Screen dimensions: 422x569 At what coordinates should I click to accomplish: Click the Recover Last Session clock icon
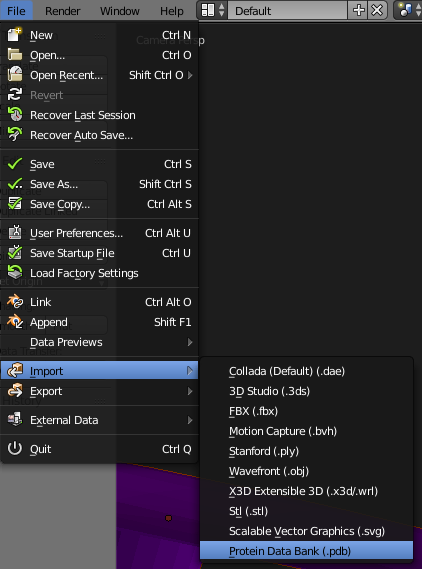15,115
